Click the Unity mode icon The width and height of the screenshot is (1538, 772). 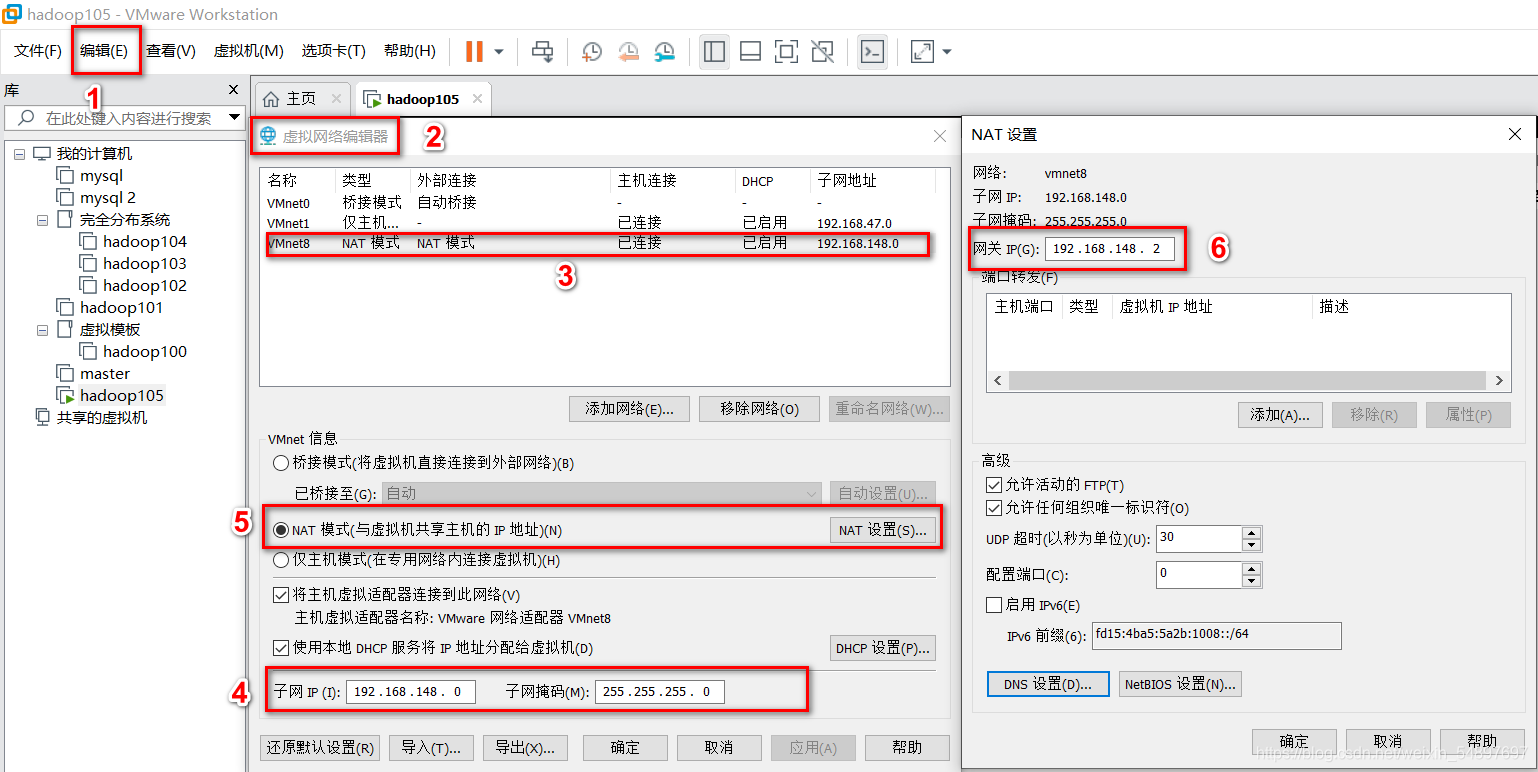point(823,51)
